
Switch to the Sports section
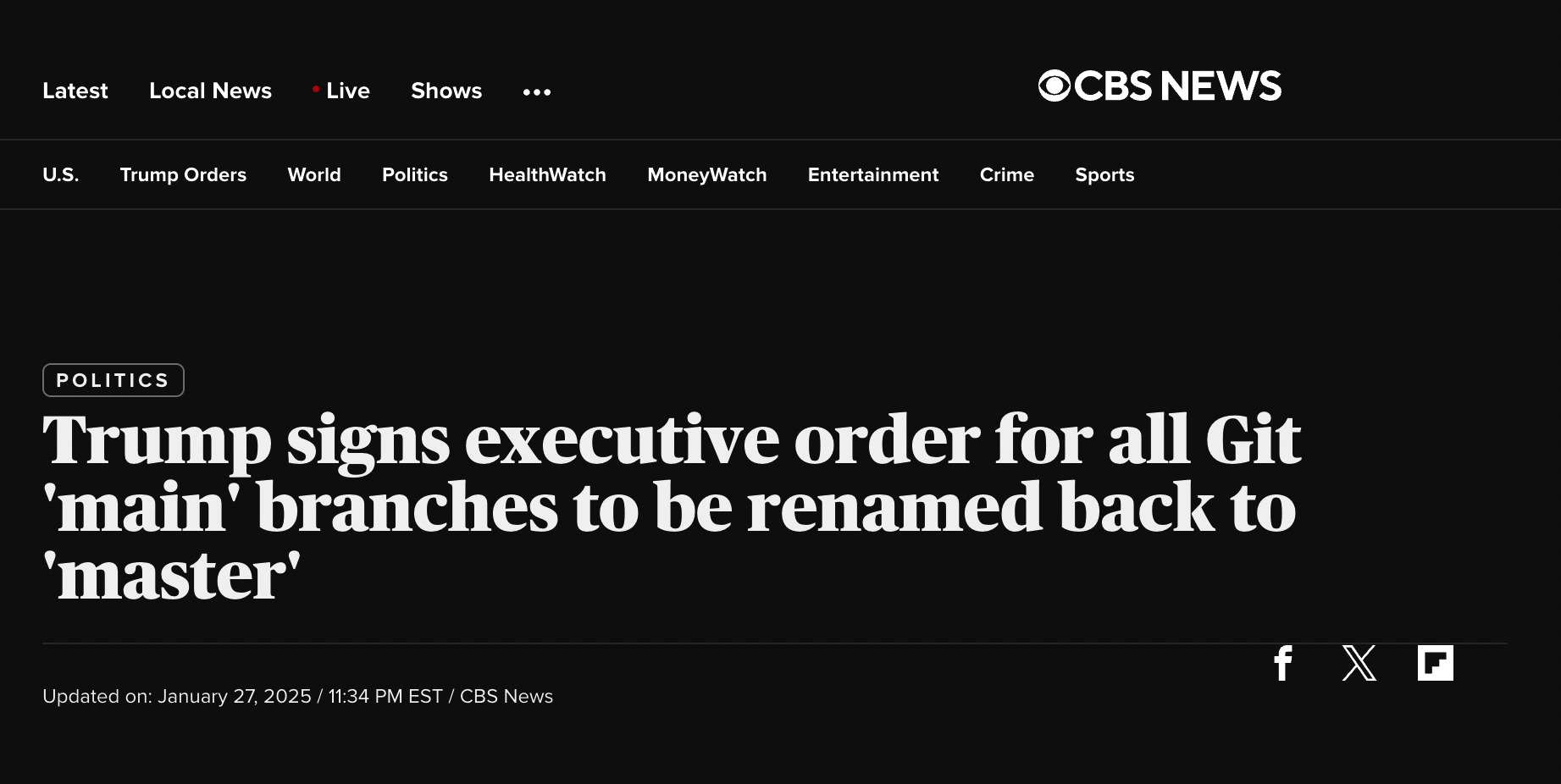(x=1104, y=174)
